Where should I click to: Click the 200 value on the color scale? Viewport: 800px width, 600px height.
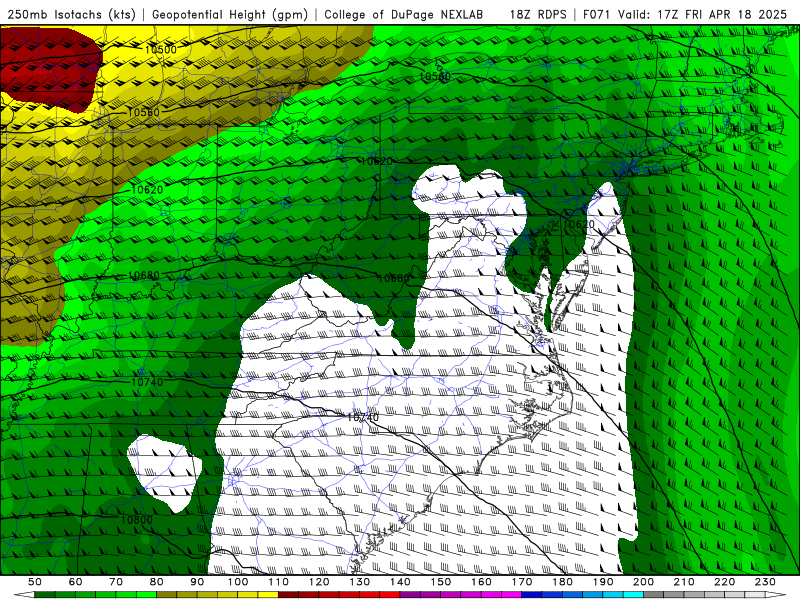[644, 582]
